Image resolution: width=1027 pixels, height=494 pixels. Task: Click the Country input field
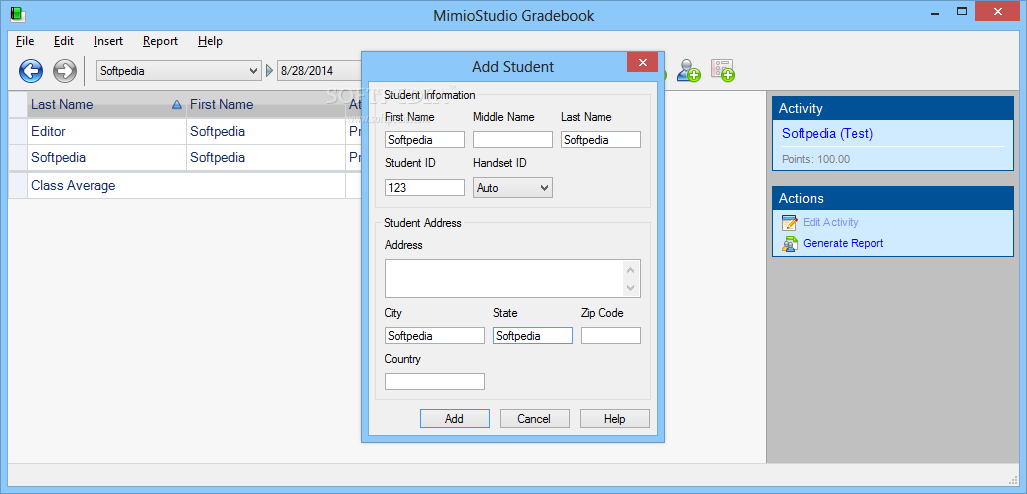pyautogui.click(x=435, y=381)
